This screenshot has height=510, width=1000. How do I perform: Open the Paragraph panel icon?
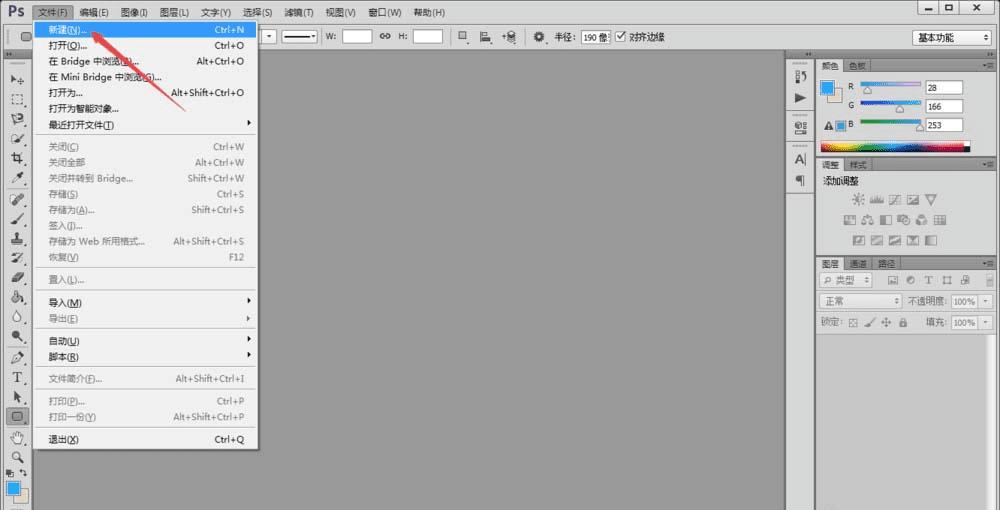pyautogui.click(x=800, y=180)
